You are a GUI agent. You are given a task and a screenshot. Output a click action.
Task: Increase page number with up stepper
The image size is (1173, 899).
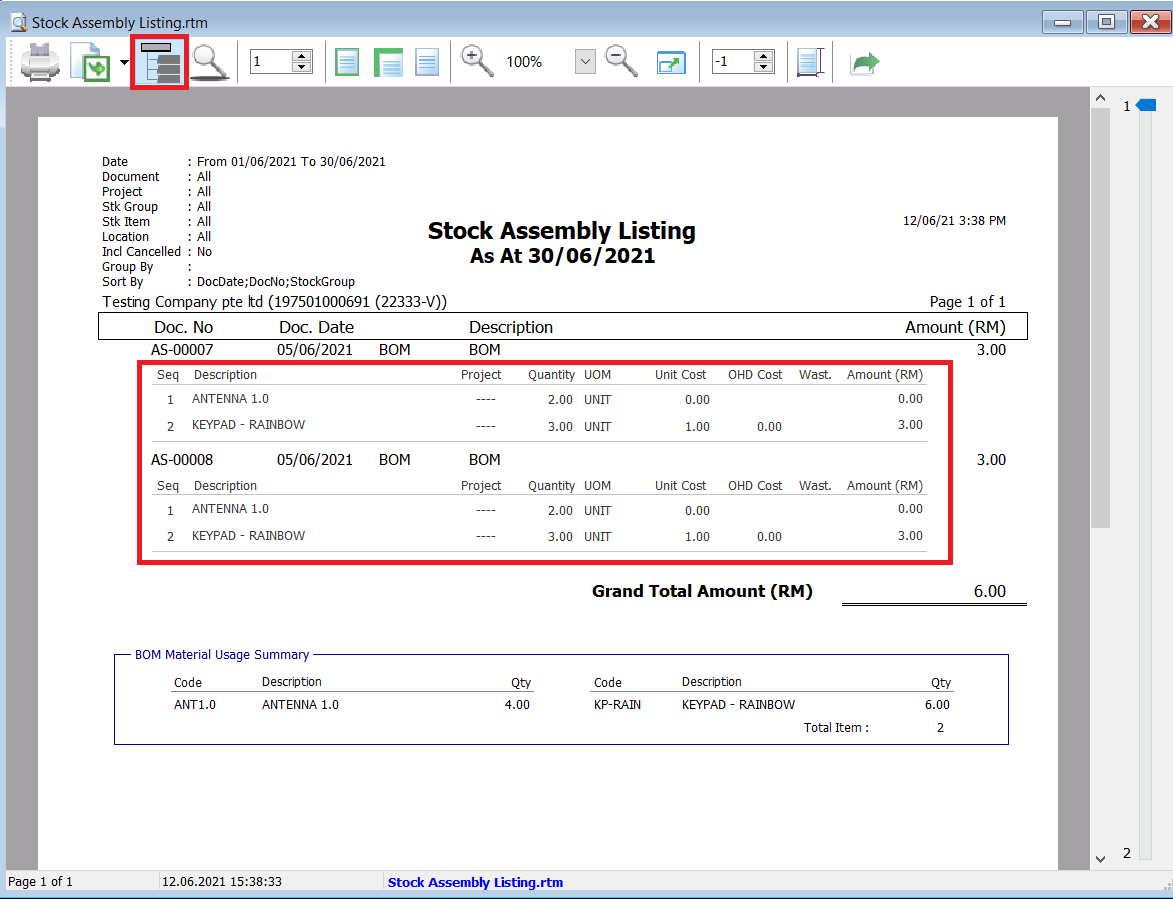point(302,56)
